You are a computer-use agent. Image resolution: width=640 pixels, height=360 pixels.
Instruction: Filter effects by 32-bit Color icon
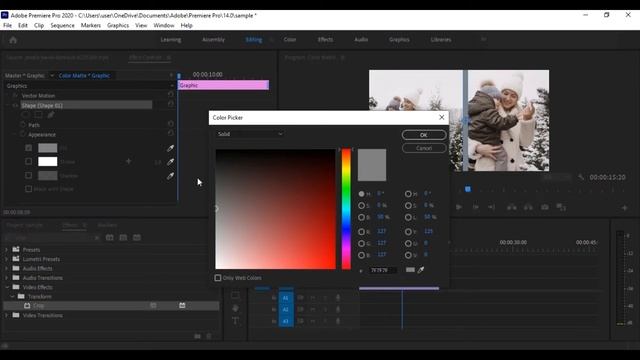[123, 238]
